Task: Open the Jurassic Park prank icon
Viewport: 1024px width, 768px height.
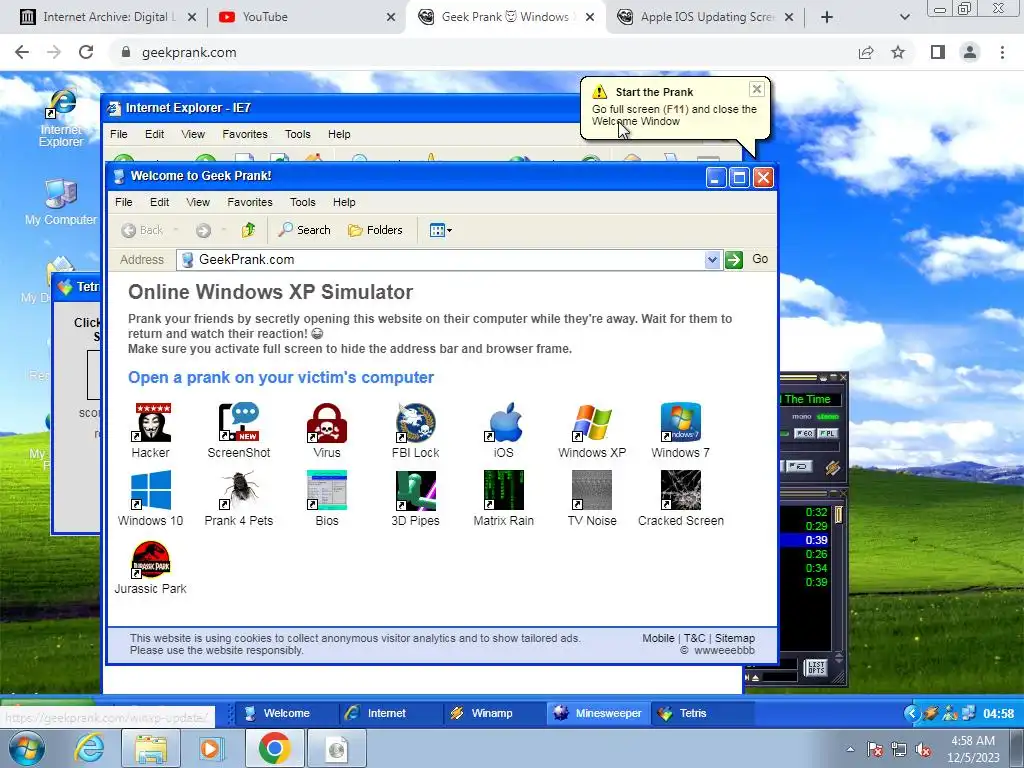Action: click(x=151, y=567)
